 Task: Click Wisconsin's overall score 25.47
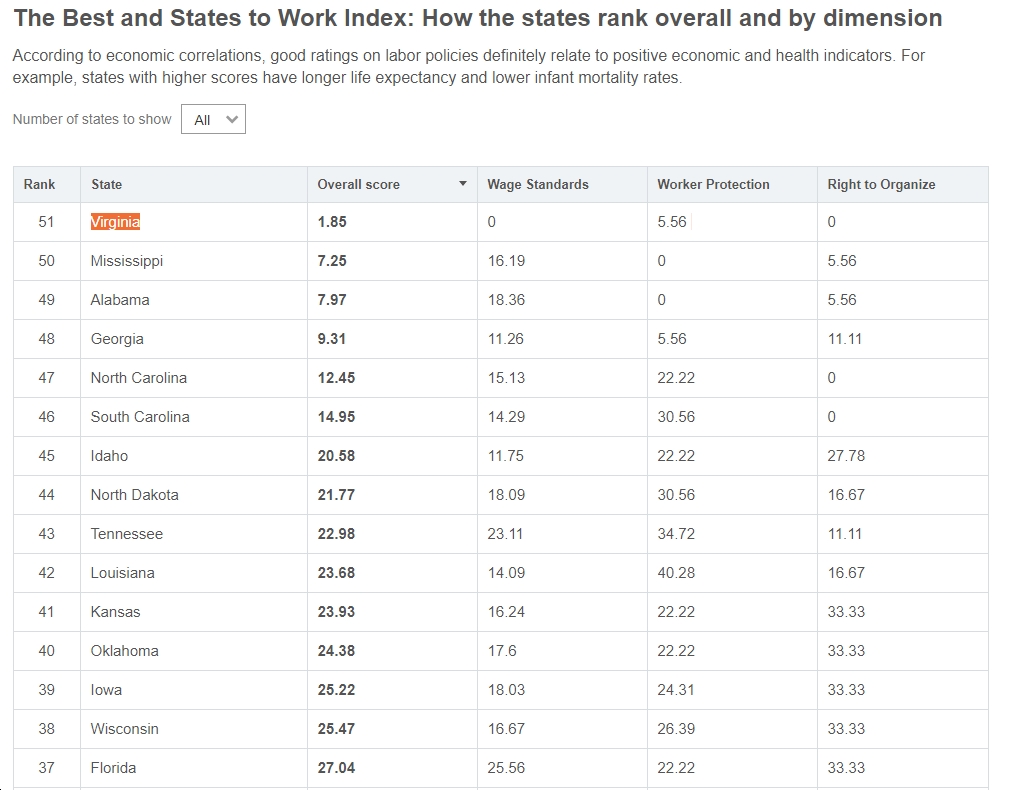point(336,729)
